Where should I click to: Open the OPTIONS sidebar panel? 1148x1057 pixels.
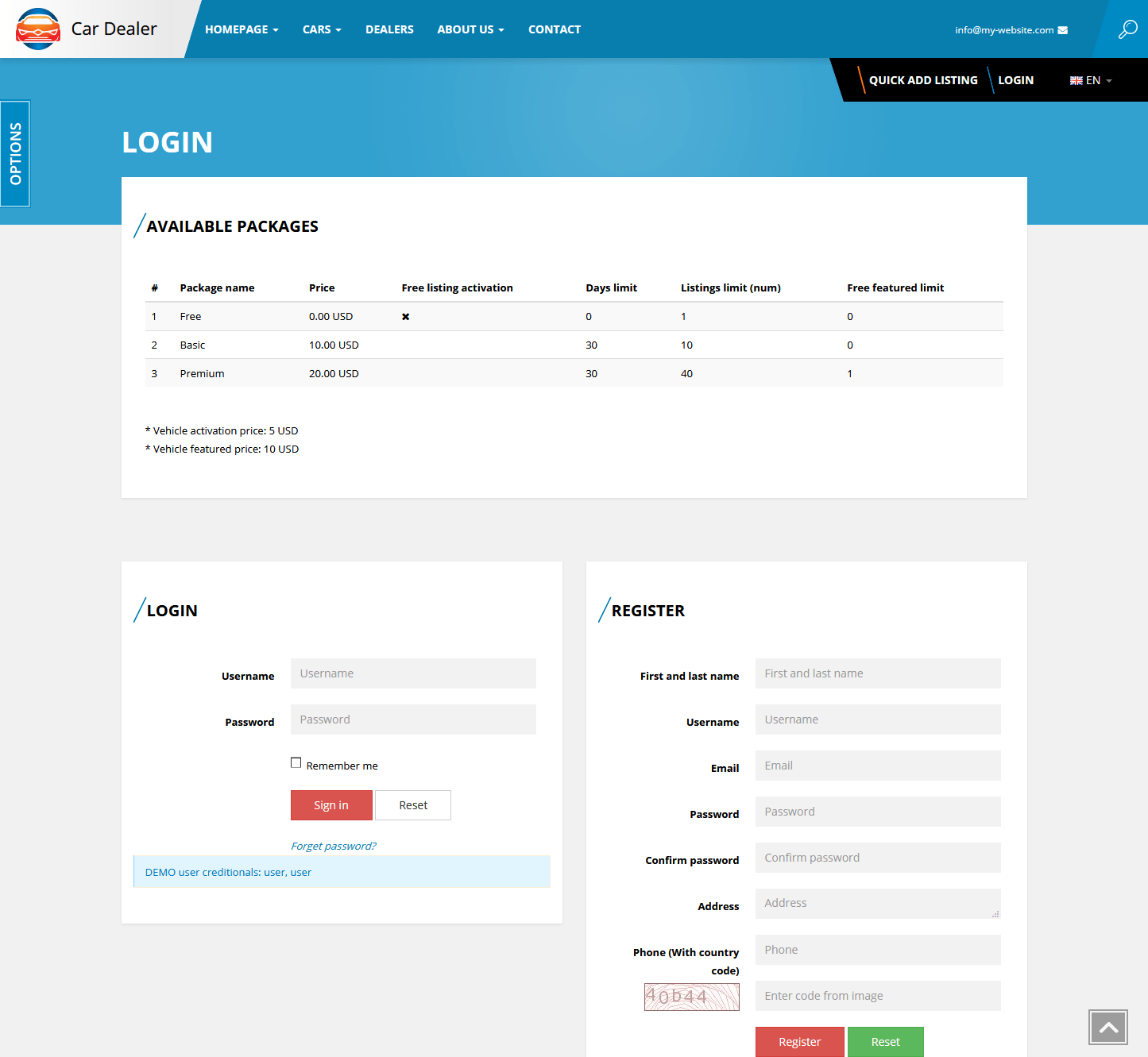point(14,154)
